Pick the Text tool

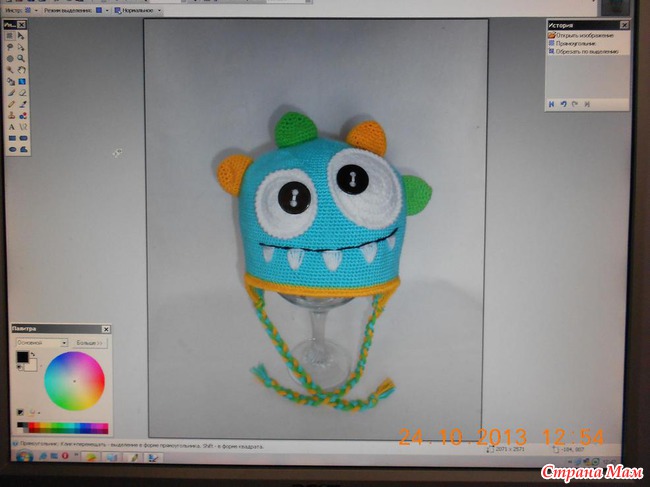(x=11, y=127)
